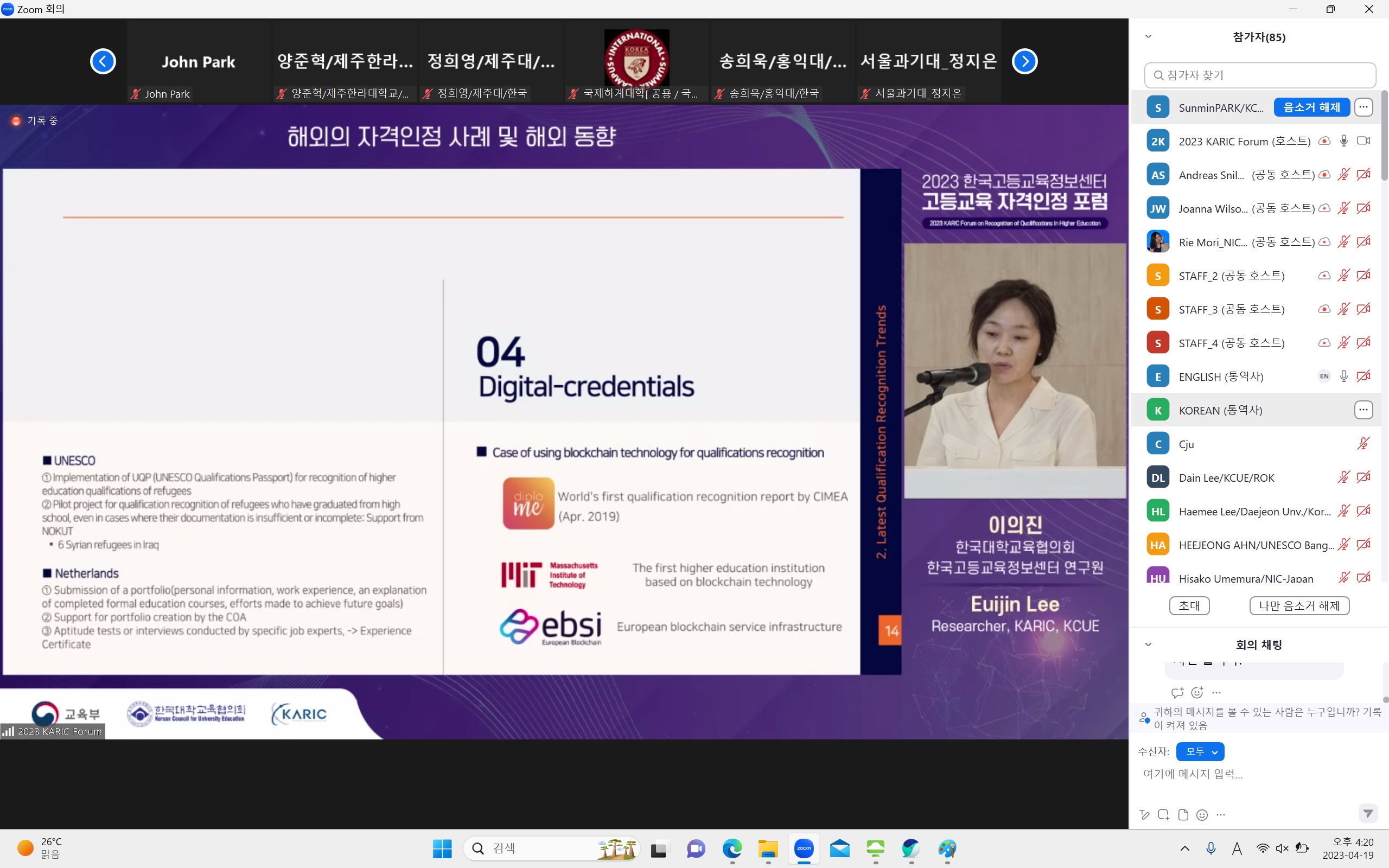Screen dimensions: 1389x868
Task: Open weather widget showing 26°C
Action: click(x=40, y=848)
